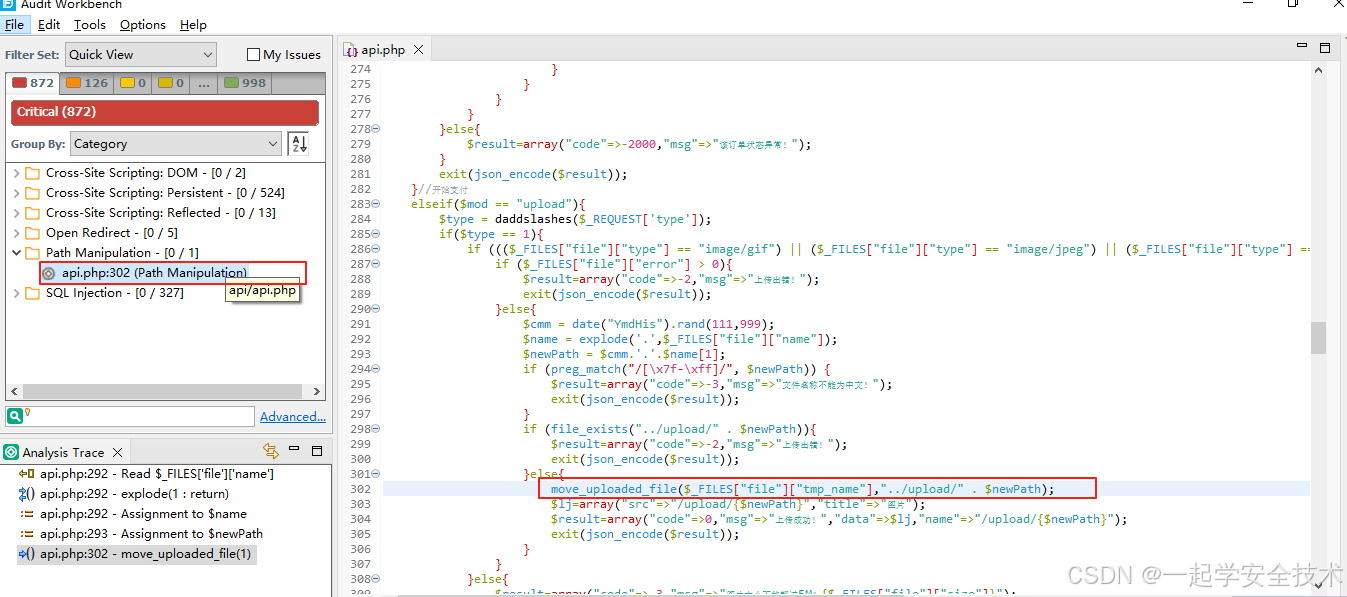Open the Edit menu
The image size is (1347, 597).
coord(49,25)
